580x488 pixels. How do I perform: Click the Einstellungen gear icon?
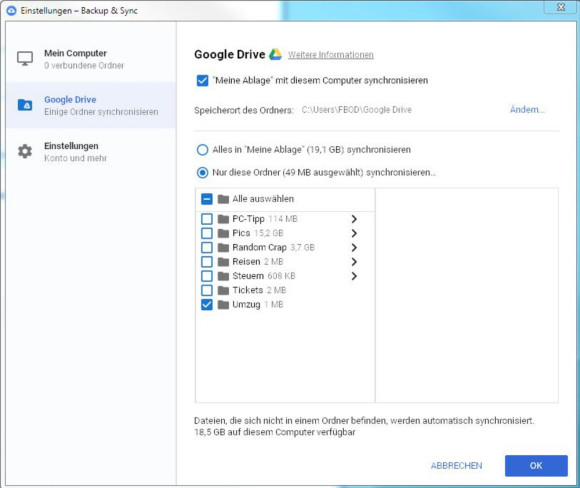[x=25, y=151]
